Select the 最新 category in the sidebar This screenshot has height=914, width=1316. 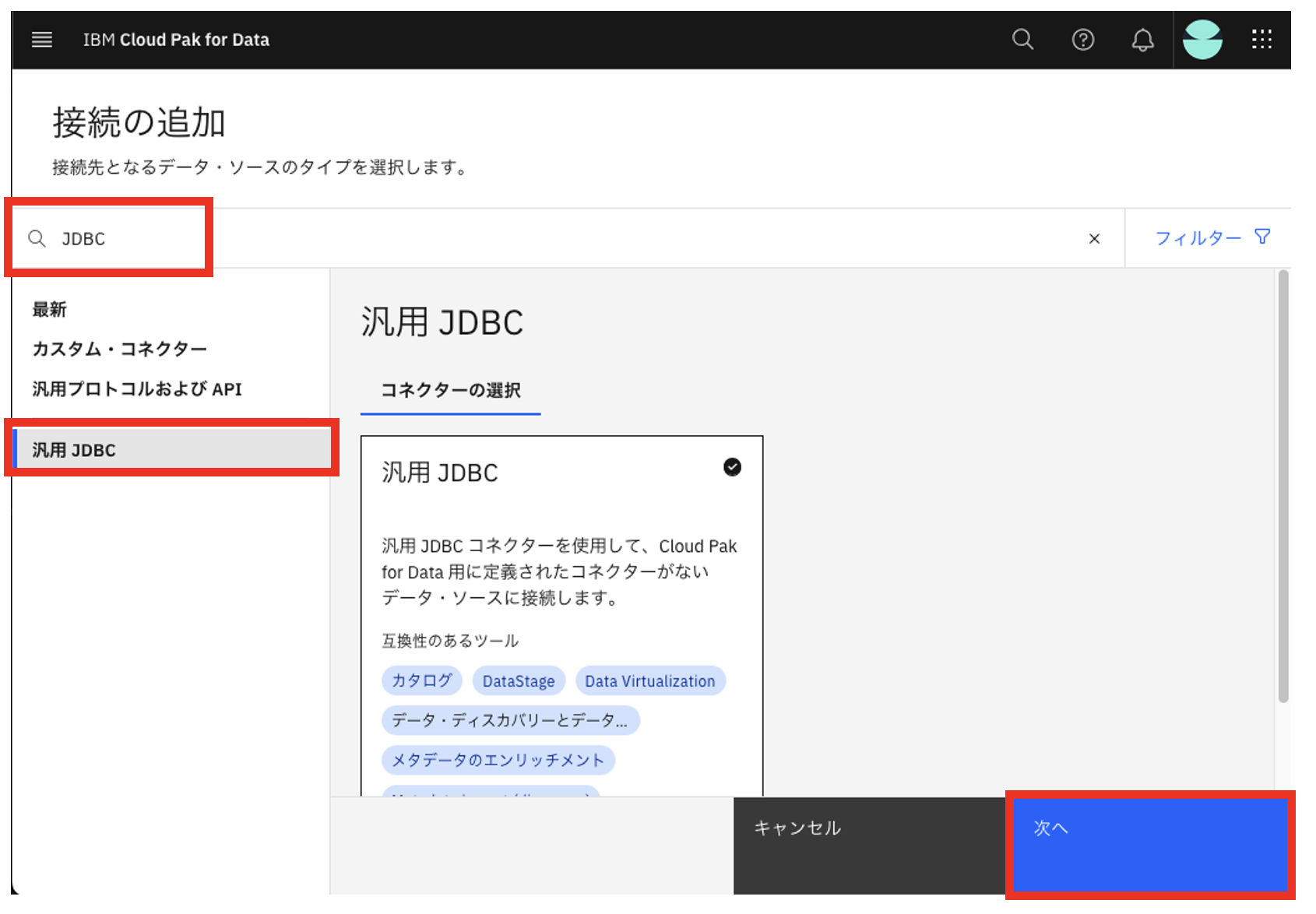(x=50, y=309)
